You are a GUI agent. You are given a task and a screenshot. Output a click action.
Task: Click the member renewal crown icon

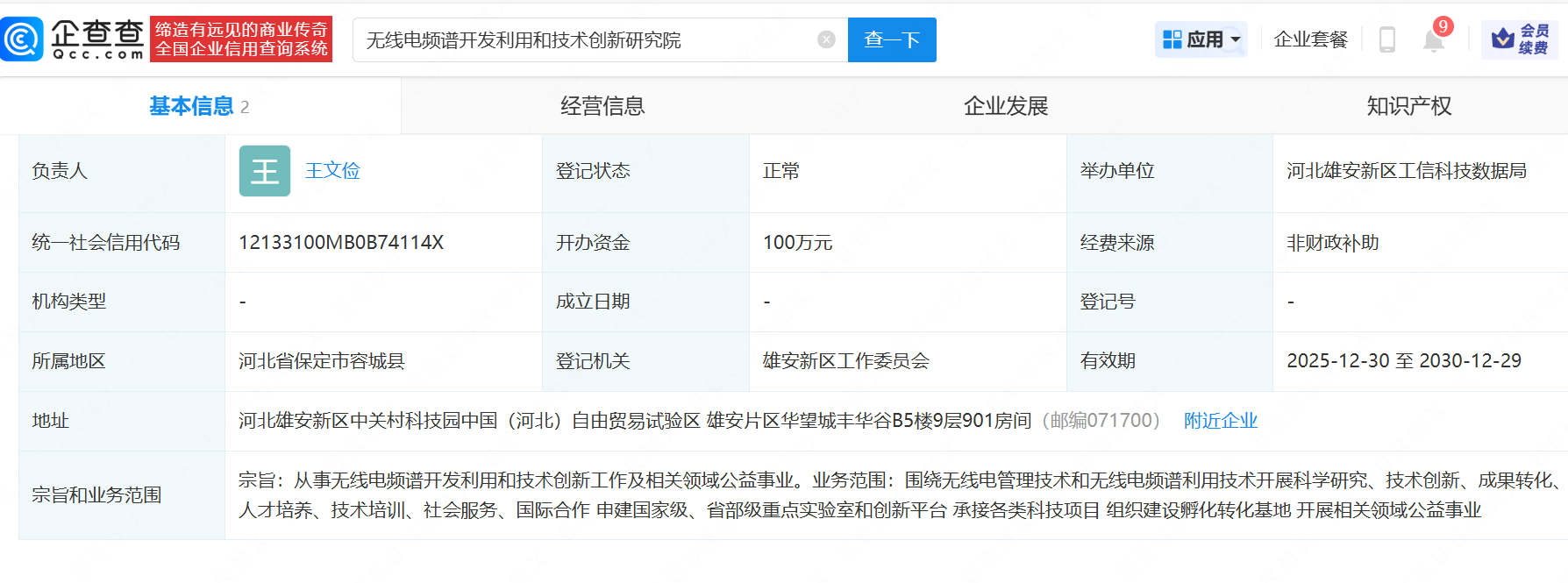click(x=1503, y=39)
